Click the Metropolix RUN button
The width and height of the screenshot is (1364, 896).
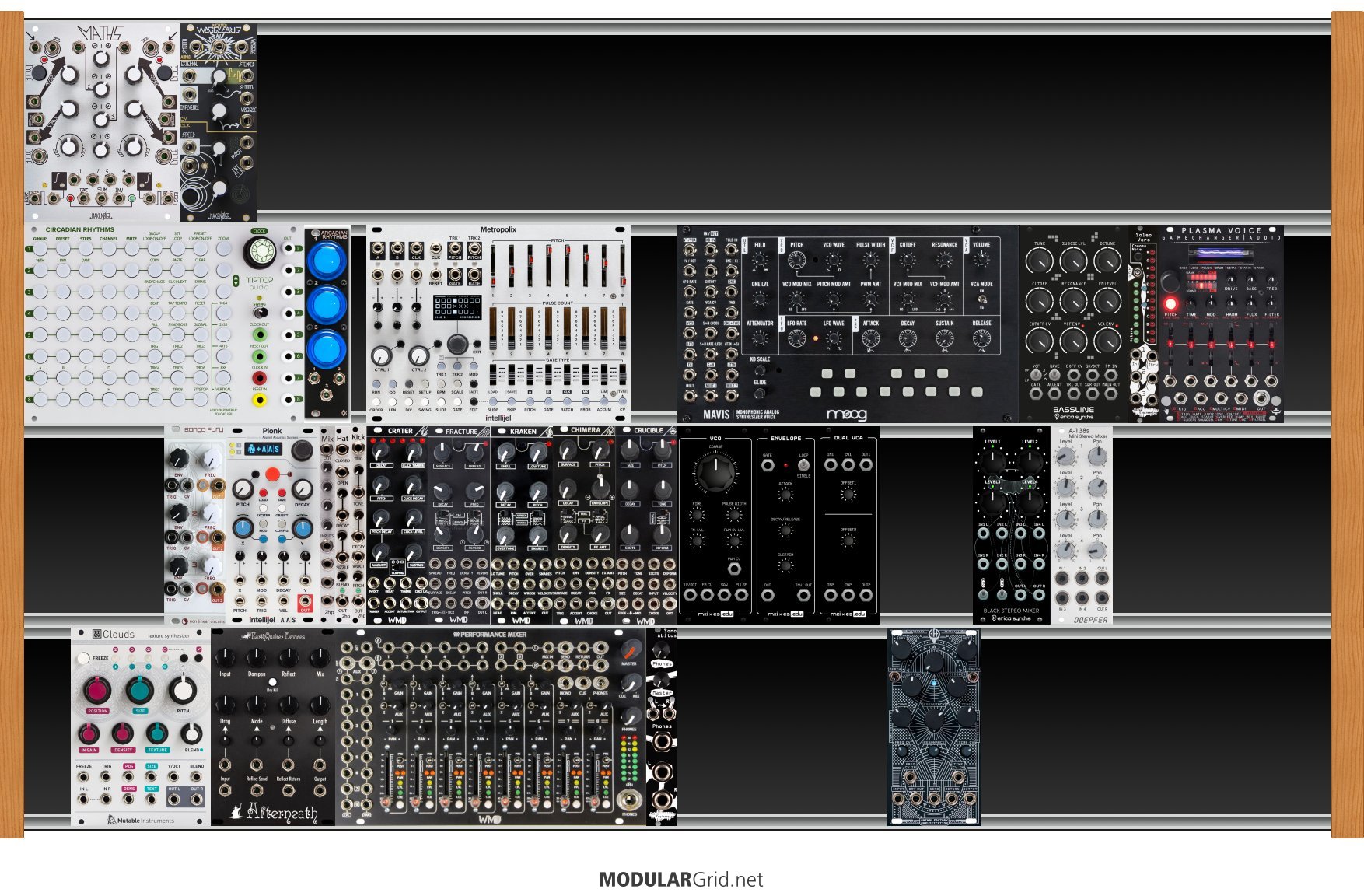376,383
